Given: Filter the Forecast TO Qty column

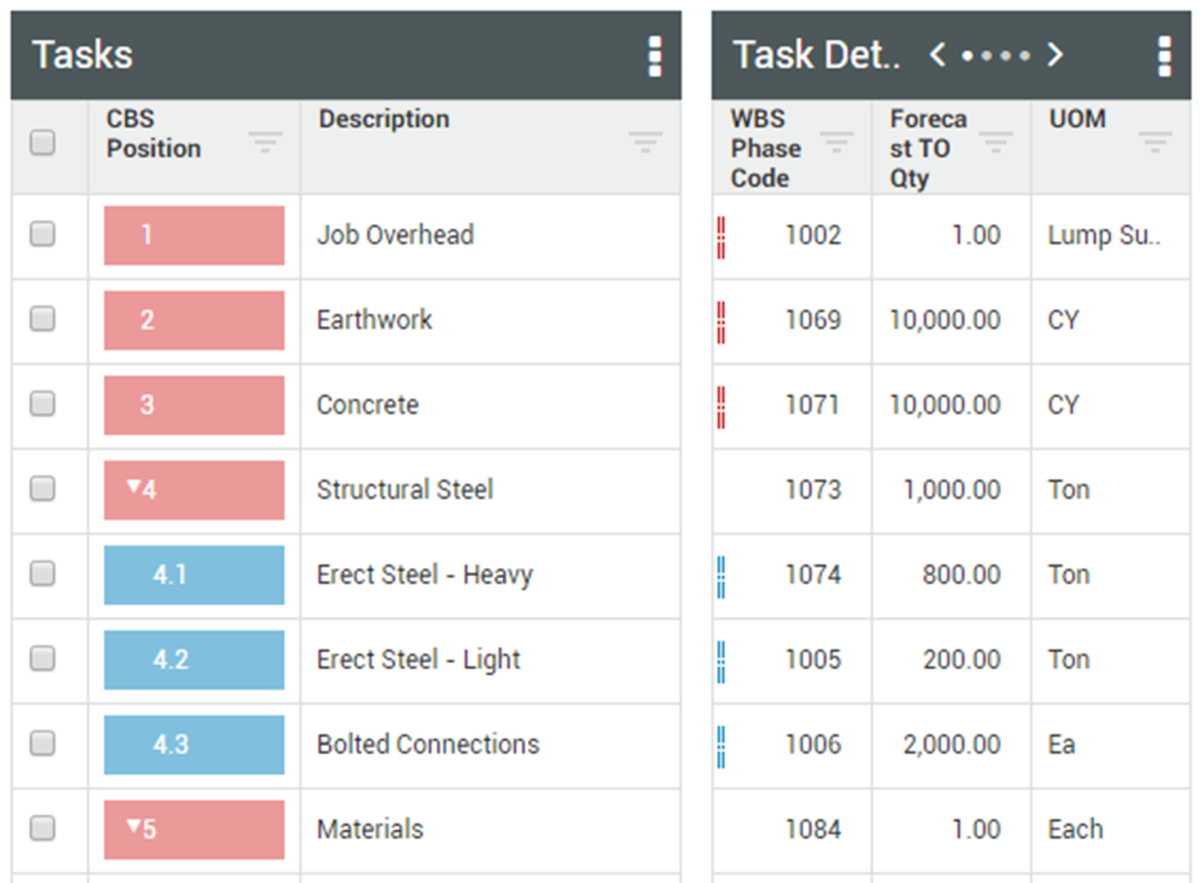Looking at the screenshot, I should point(996,142).
